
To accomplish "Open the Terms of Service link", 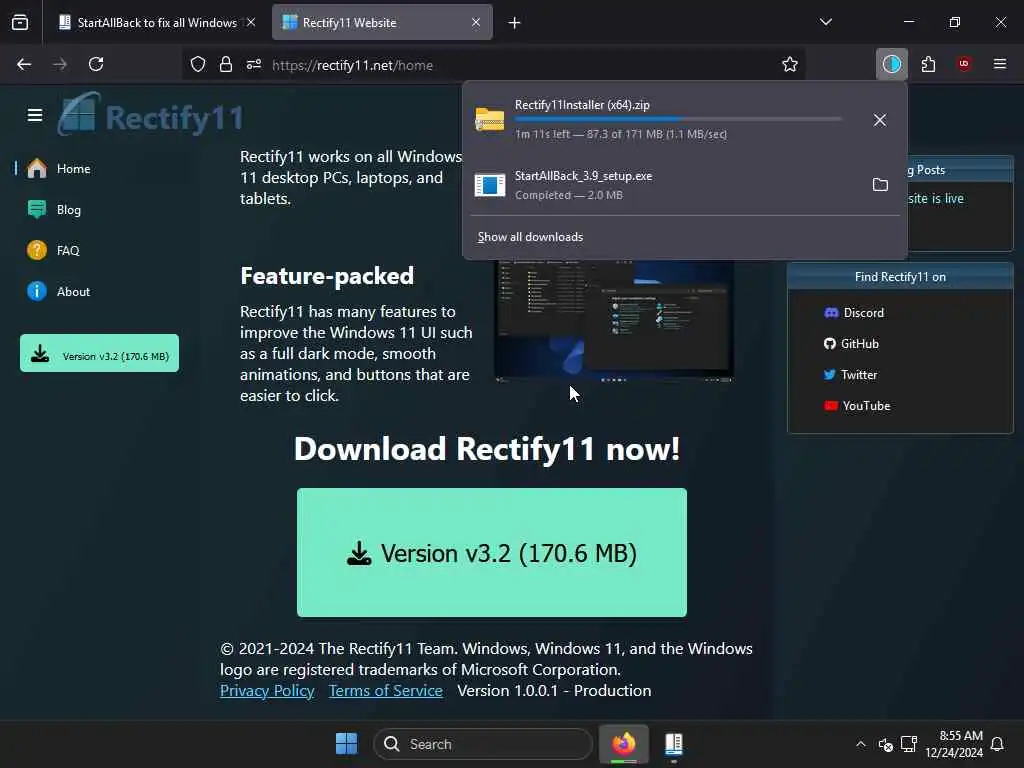I will pyautogui.click(x=385, y=691).
